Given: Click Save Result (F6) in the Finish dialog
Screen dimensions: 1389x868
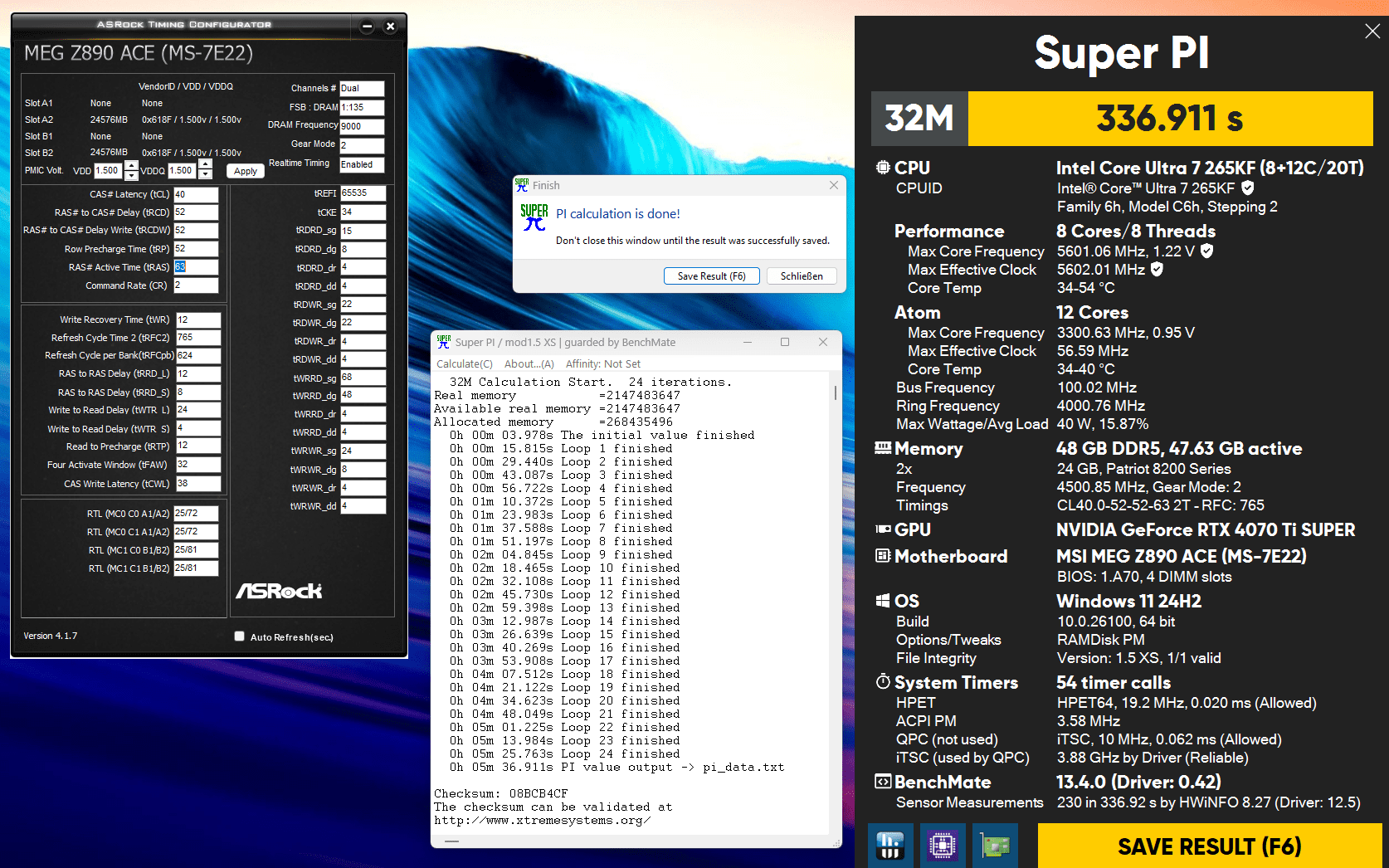Looking at the screenshot, I should [712, 276].
